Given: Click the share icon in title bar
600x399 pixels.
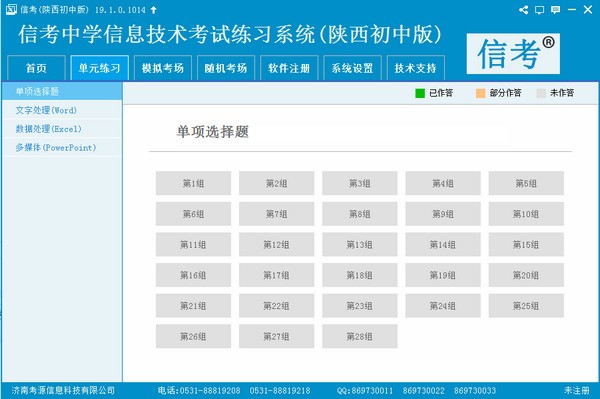Looking at the screenshot, I should (x=523, y=10).
